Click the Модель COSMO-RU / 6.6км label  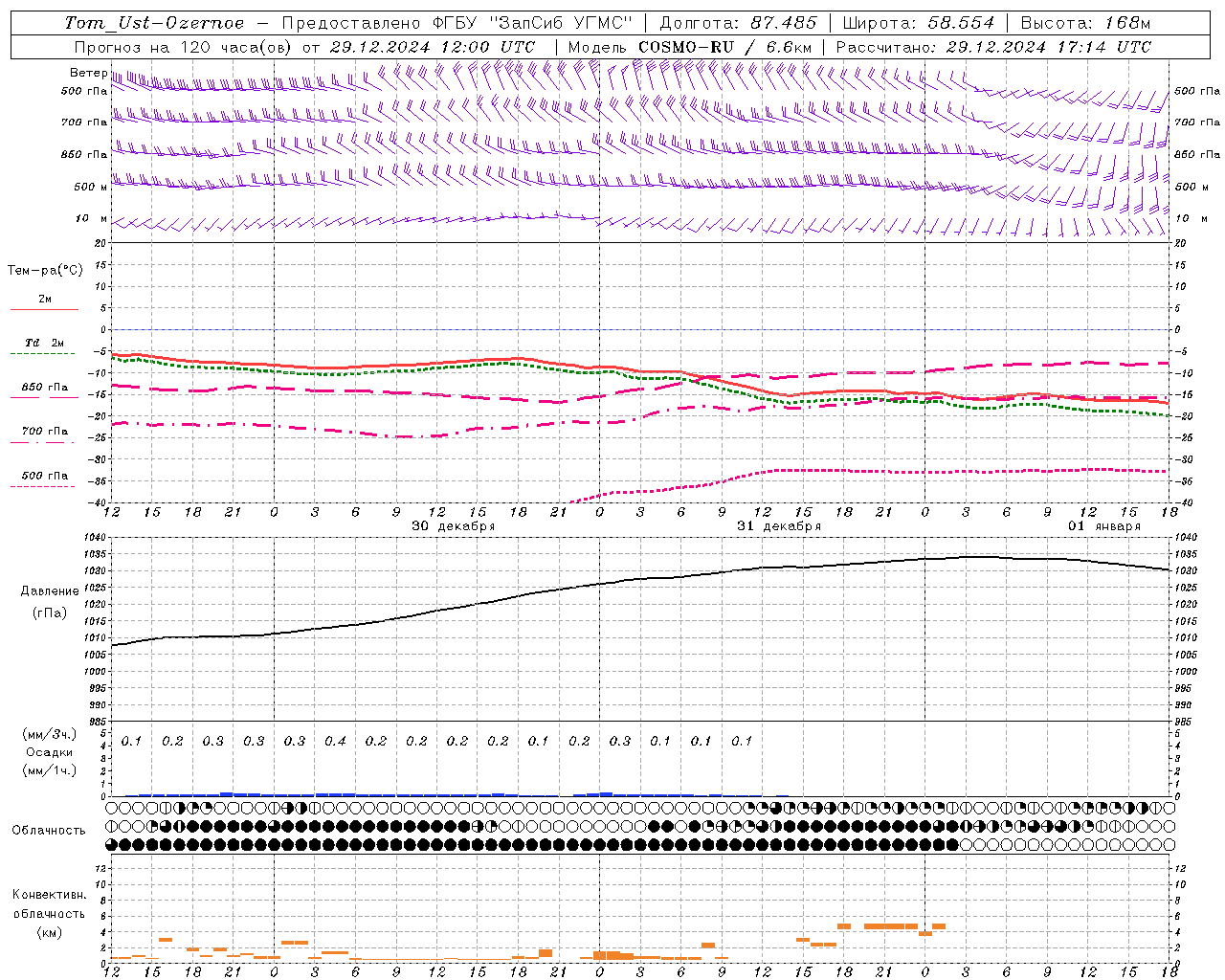690,47
